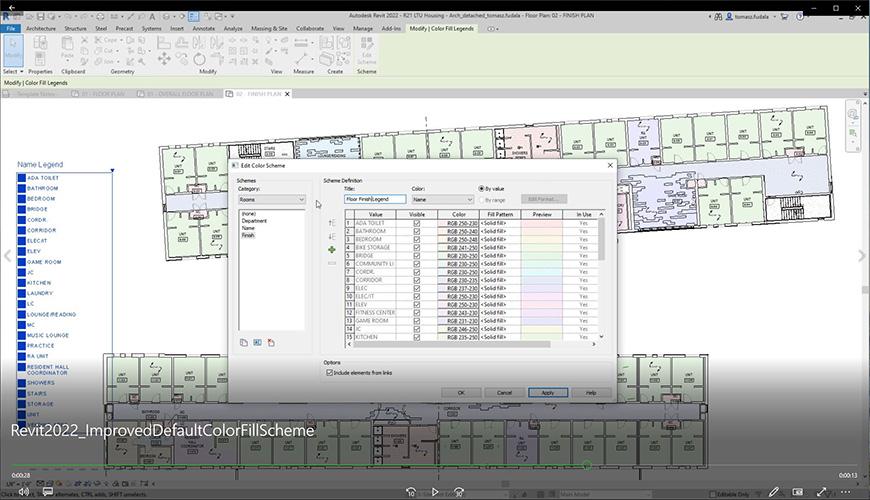Viewport: 870px width, 500px height.
Task: Click the Title input field
Action: 375,199
